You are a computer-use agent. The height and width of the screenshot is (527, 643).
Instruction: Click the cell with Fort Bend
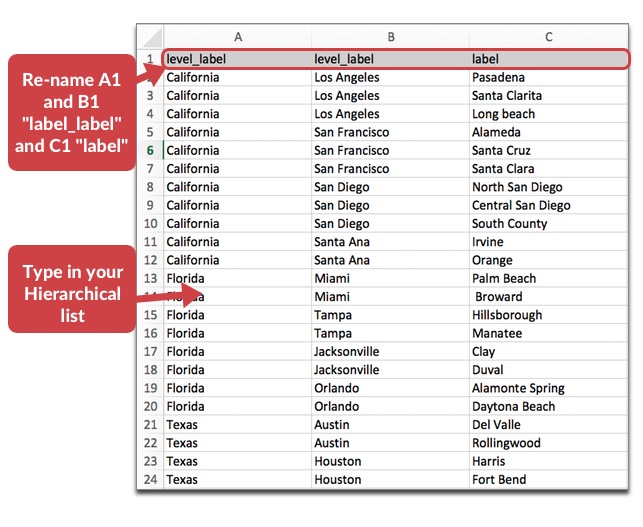point(549,479)
